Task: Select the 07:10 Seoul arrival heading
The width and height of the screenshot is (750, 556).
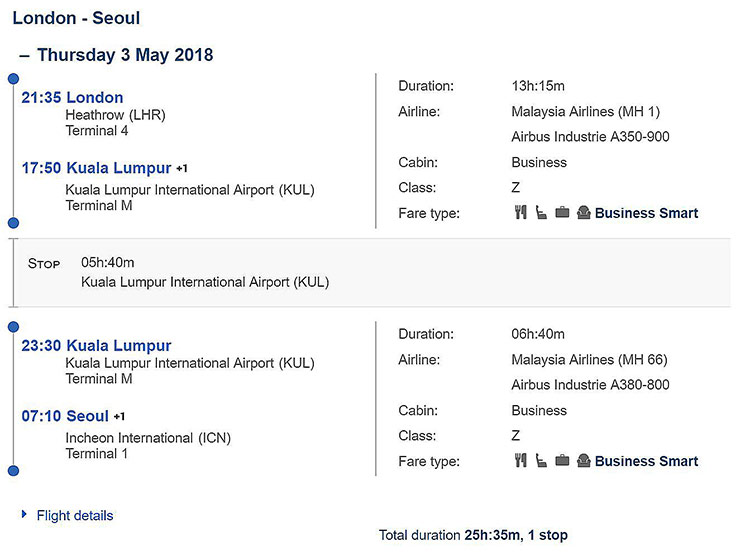Action: 65,416
